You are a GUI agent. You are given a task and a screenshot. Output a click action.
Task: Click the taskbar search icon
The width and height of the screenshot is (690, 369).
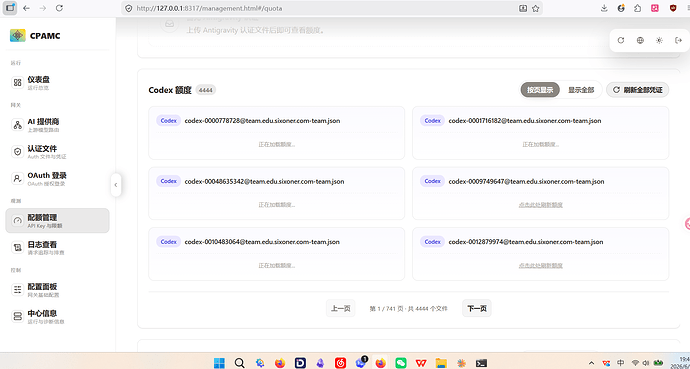click(x=239, y=363)
